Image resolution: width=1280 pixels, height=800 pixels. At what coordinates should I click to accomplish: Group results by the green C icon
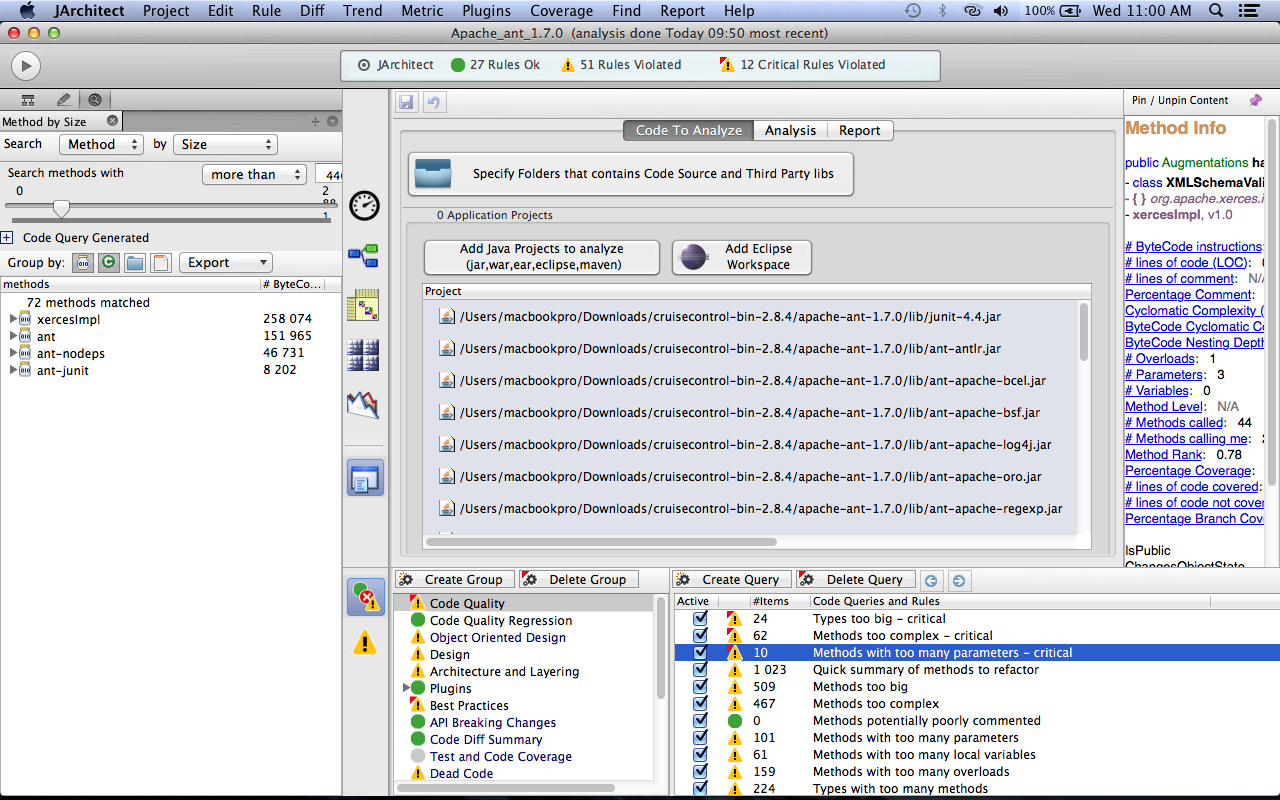(x=109, y=263)
